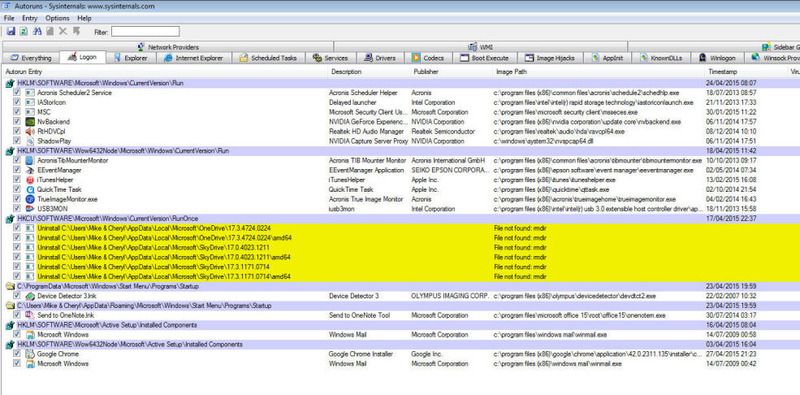Select the Image Hijacks tab
Image resolution: width=800 pixels, height=395 pixels.
(550, 58)
